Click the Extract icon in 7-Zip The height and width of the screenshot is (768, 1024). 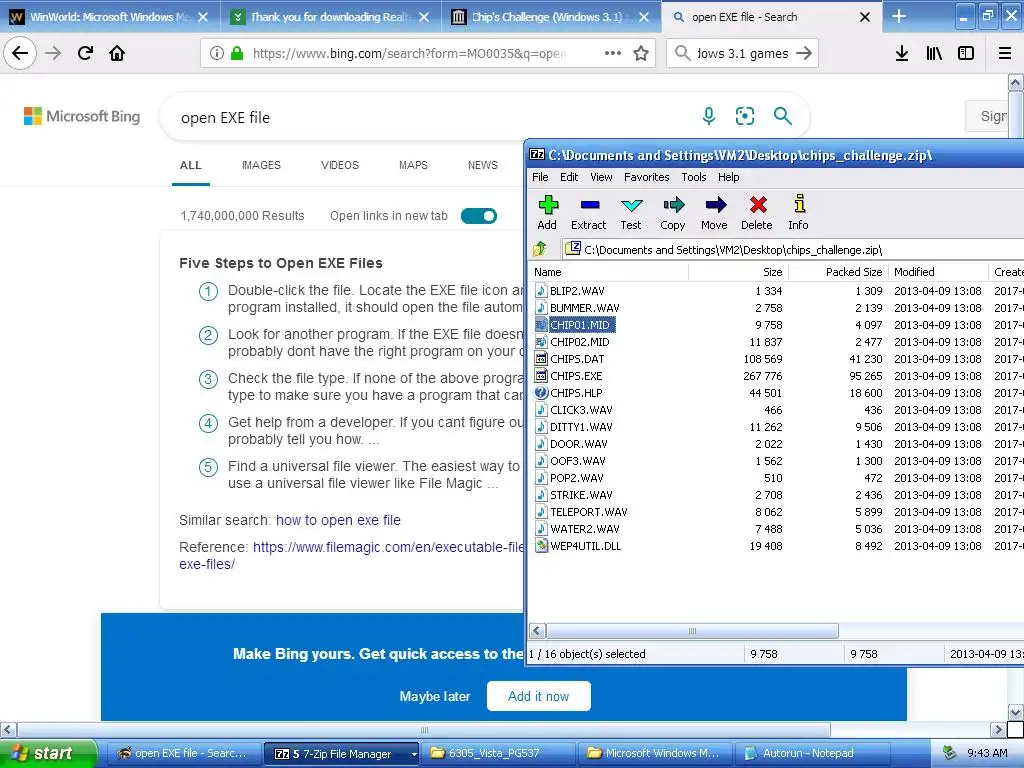click(589, 205)
